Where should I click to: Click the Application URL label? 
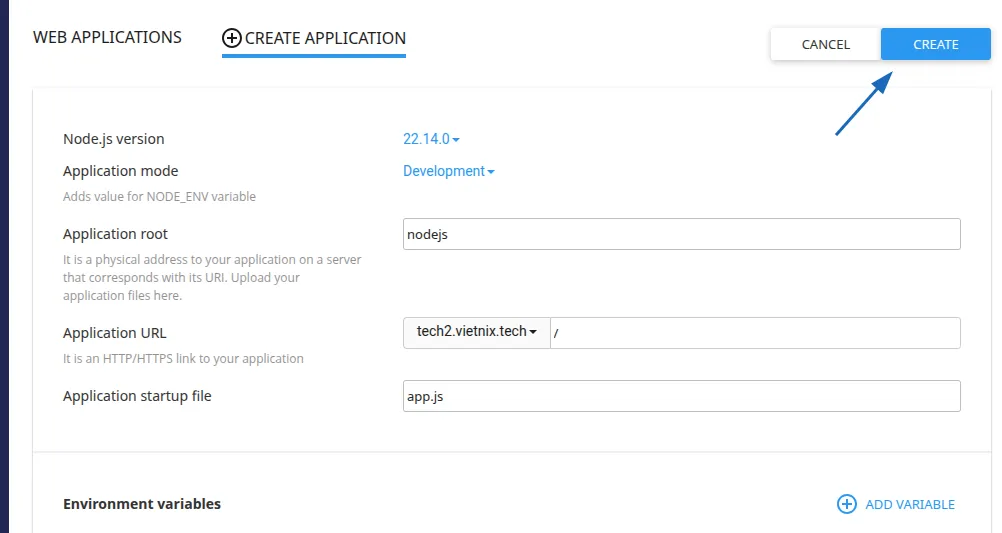point(114,333)
